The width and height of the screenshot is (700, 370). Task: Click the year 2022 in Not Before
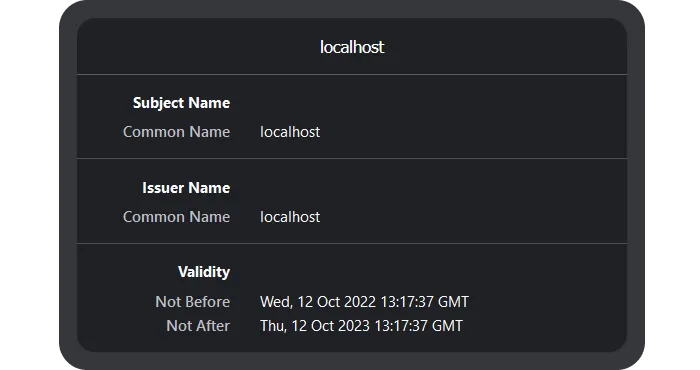pyautogui.click(x=360, y=302)
